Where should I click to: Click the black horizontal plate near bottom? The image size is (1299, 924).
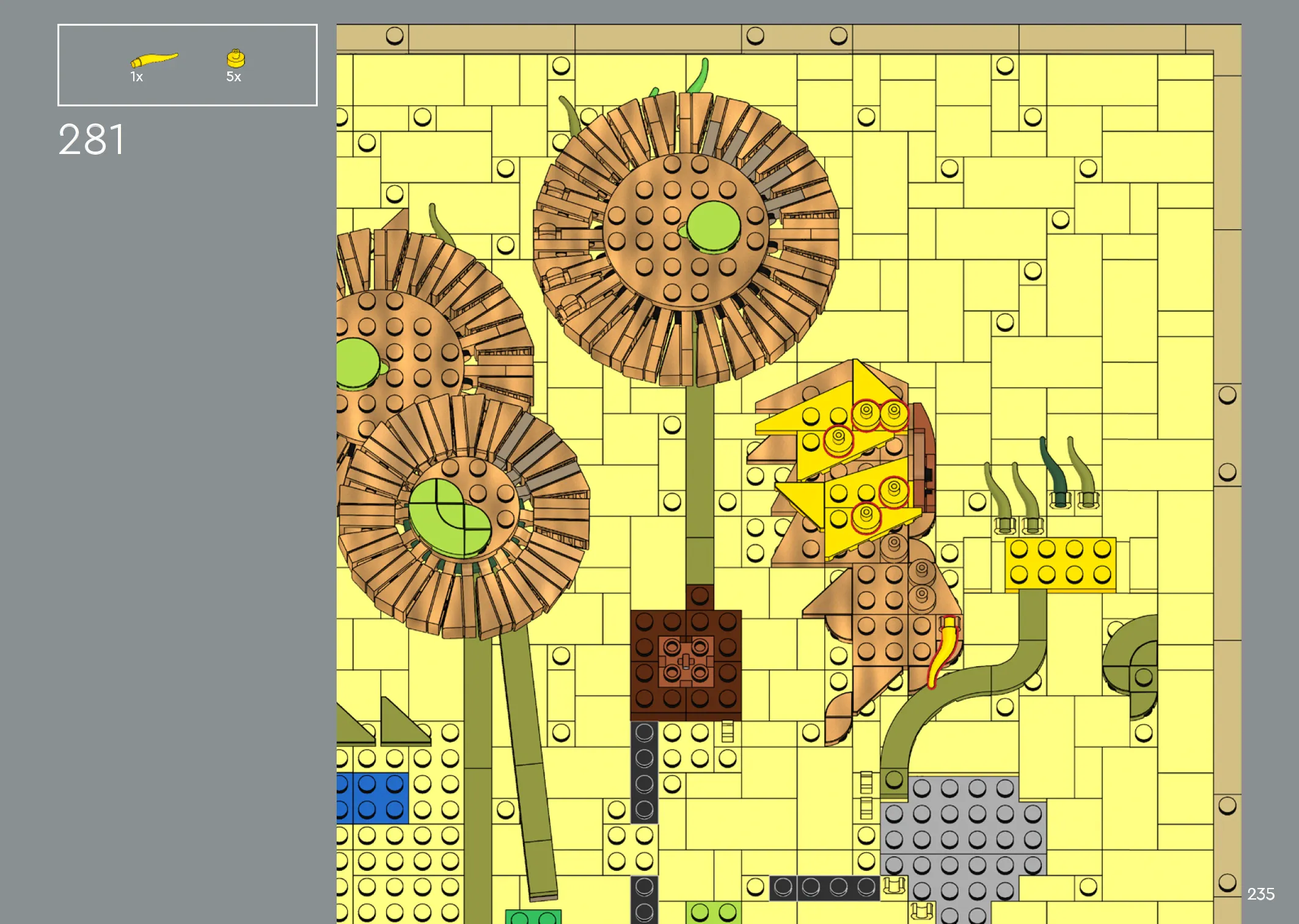pos(824,888)
